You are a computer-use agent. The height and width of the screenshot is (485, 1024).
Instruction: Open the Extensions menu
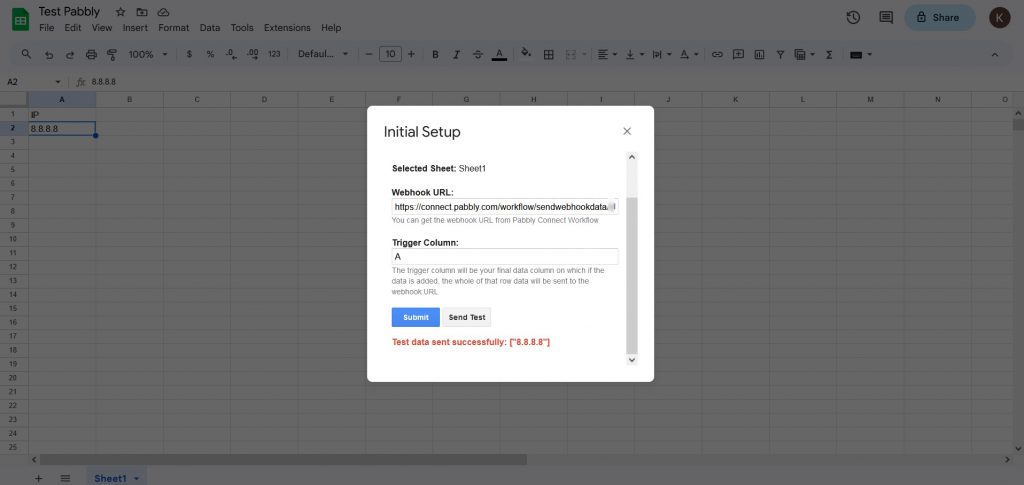pyautogui.click(x=288, y=28)
